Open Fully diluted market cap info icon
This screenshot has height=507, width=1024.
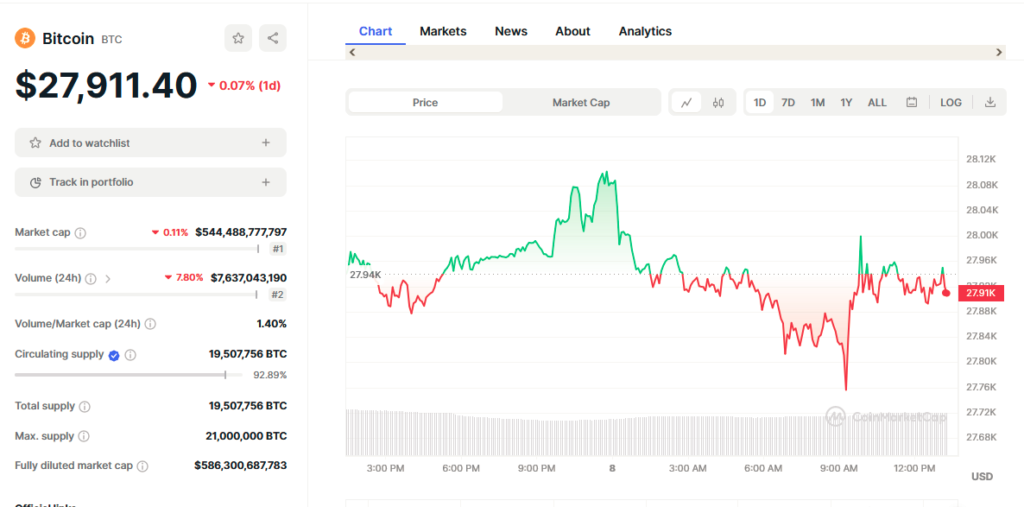pyautogui.click(x=142, y=466)
